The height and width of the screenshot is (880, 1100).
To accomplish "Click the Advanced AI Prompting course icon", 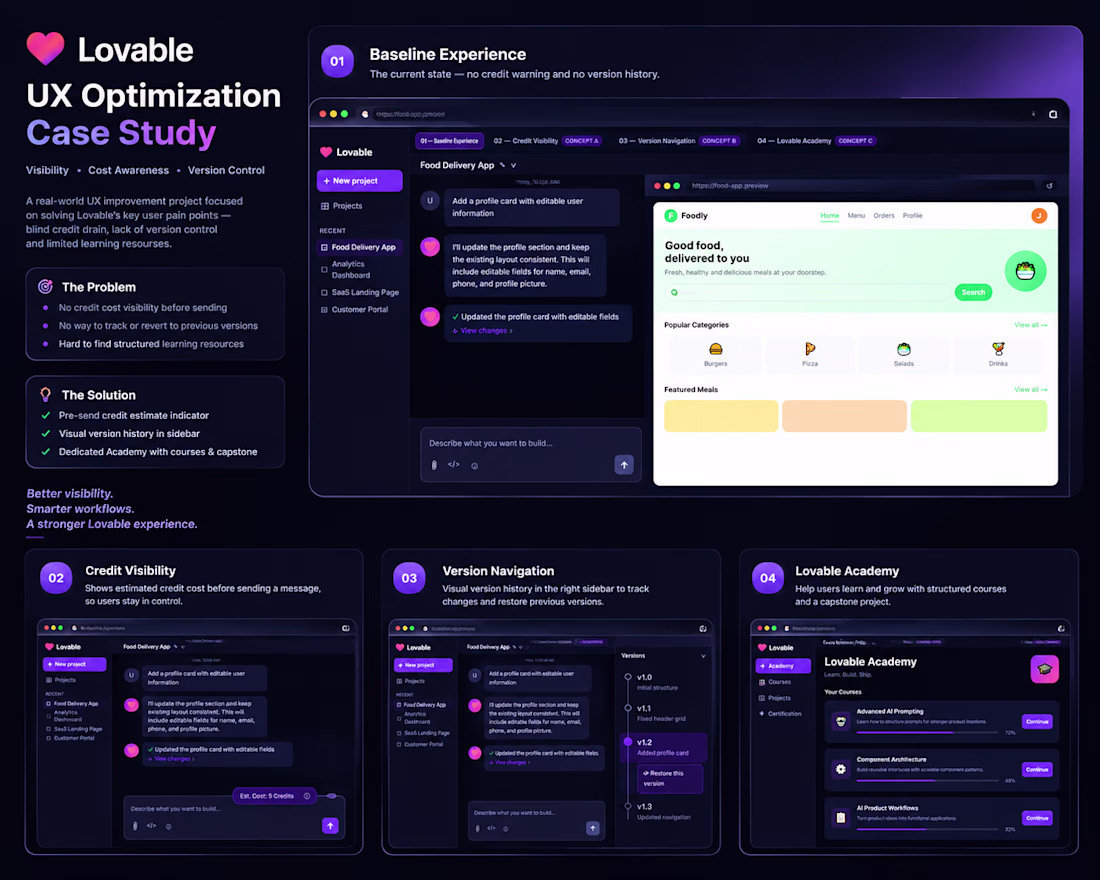I will pos(840,721).
